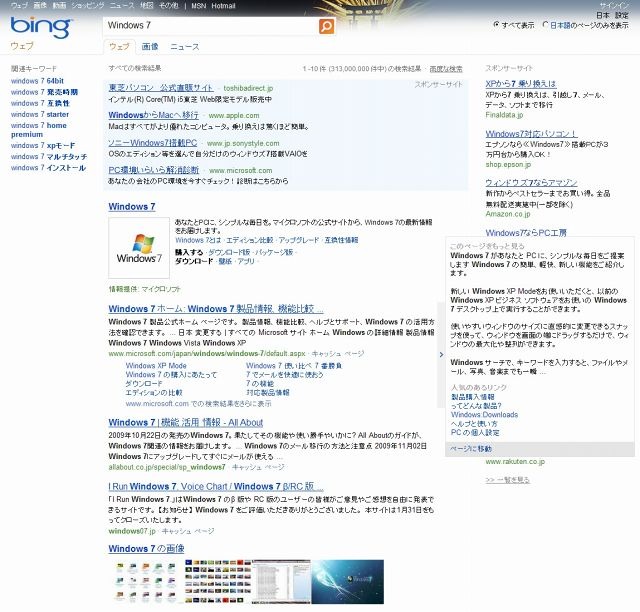
Task: Open related keyword windows 7 home premium
Action: click(39, 130)
